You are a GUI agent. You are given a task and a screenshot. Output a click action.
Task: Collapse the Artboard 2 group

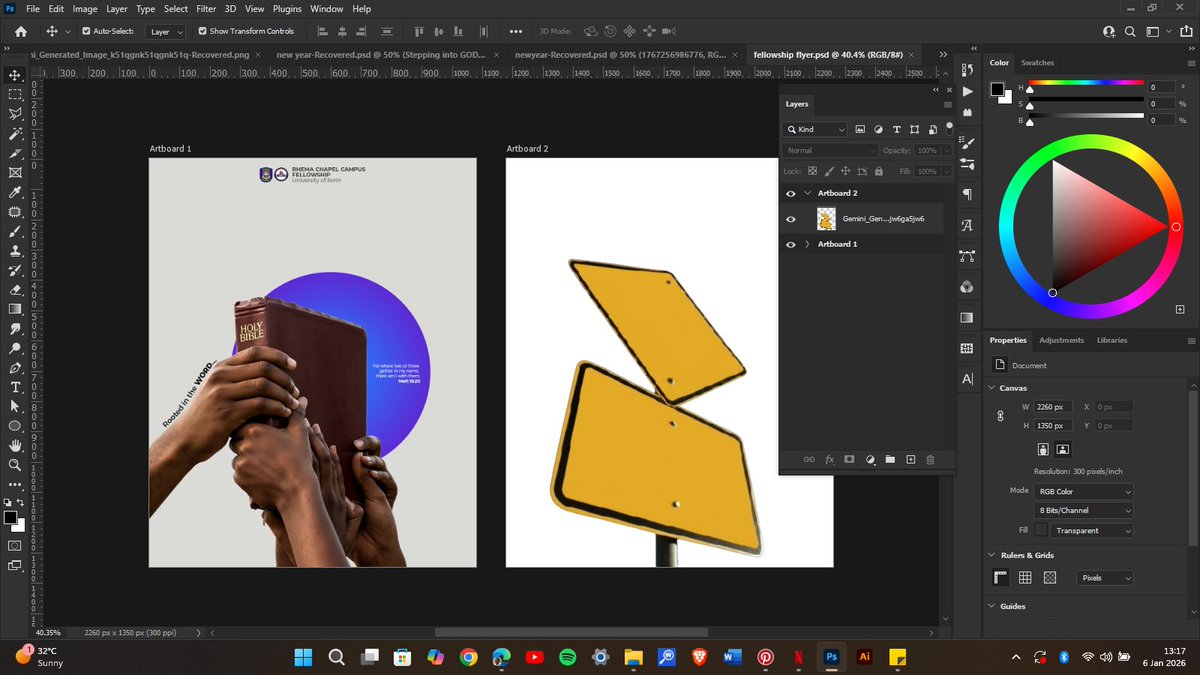point(807,193)
